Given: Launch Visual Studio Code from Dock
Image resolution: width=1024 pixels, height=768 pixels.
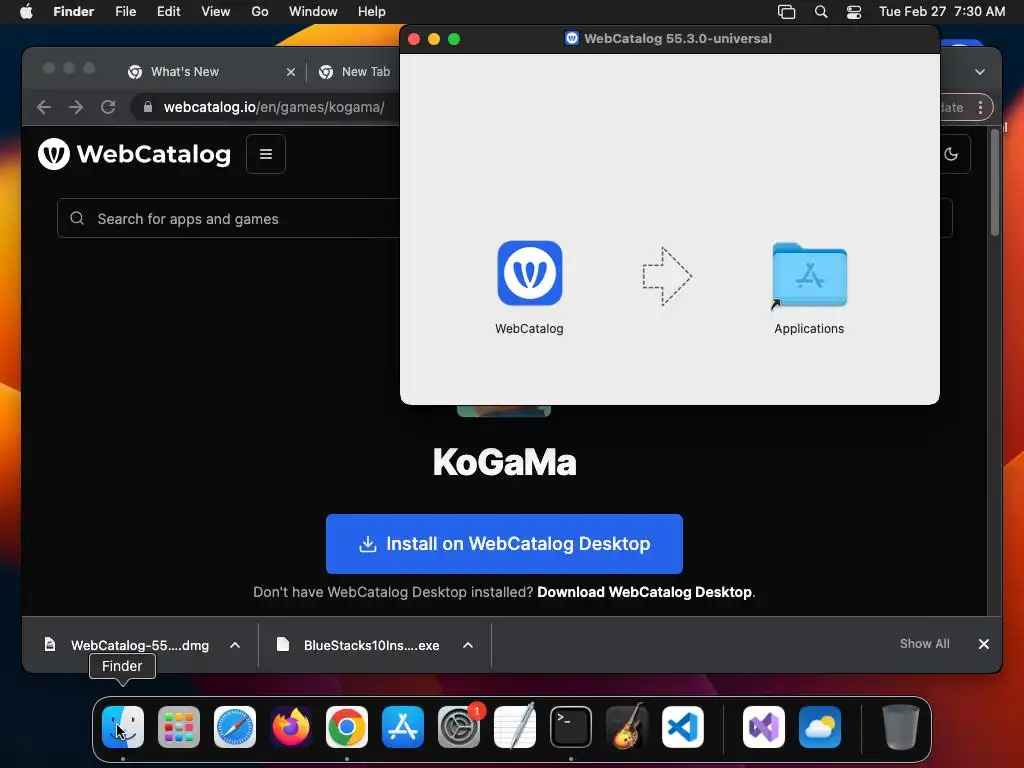Looking at the screenshot, I should click(x=683, y=727).
